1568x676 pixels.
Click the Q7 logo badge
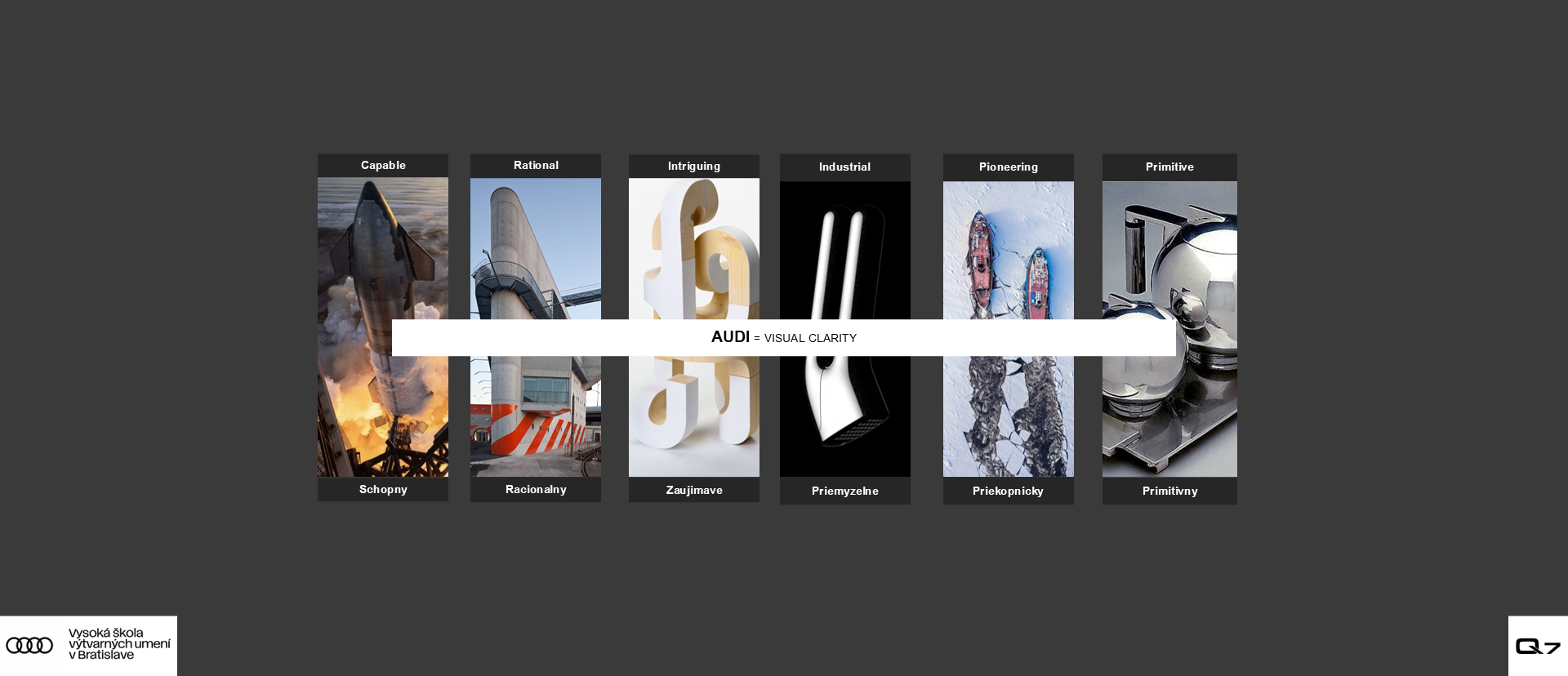(1538, 646)
